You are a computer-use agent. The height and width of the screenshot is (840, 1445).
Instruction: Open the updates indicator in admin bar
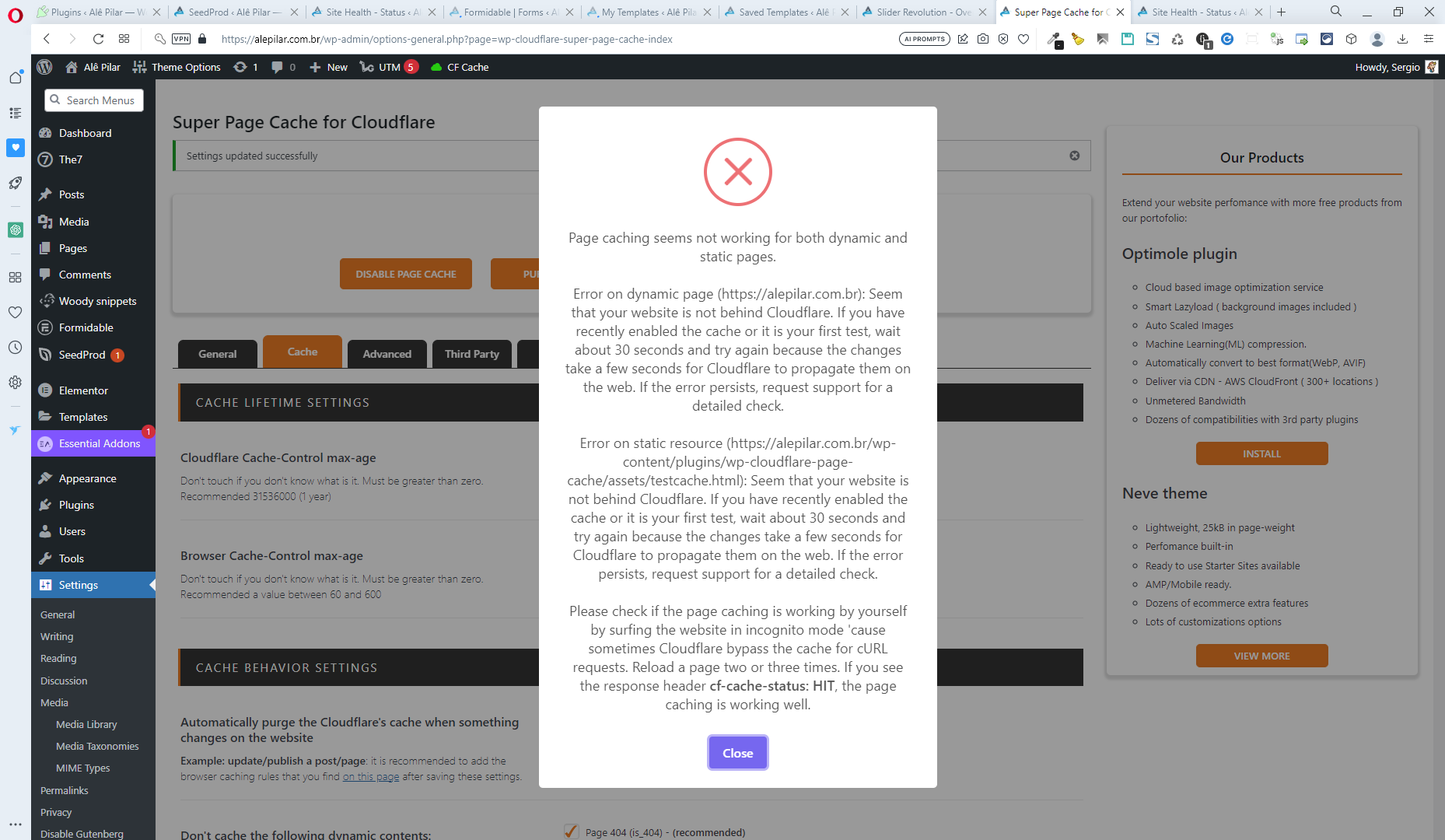[x=246, y=67]
